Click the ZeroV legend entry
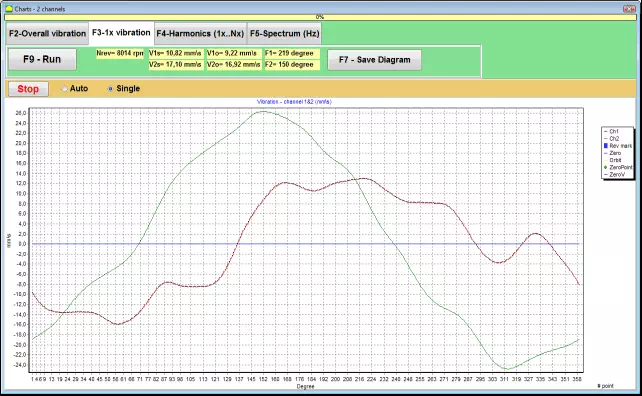 [615, 174]
